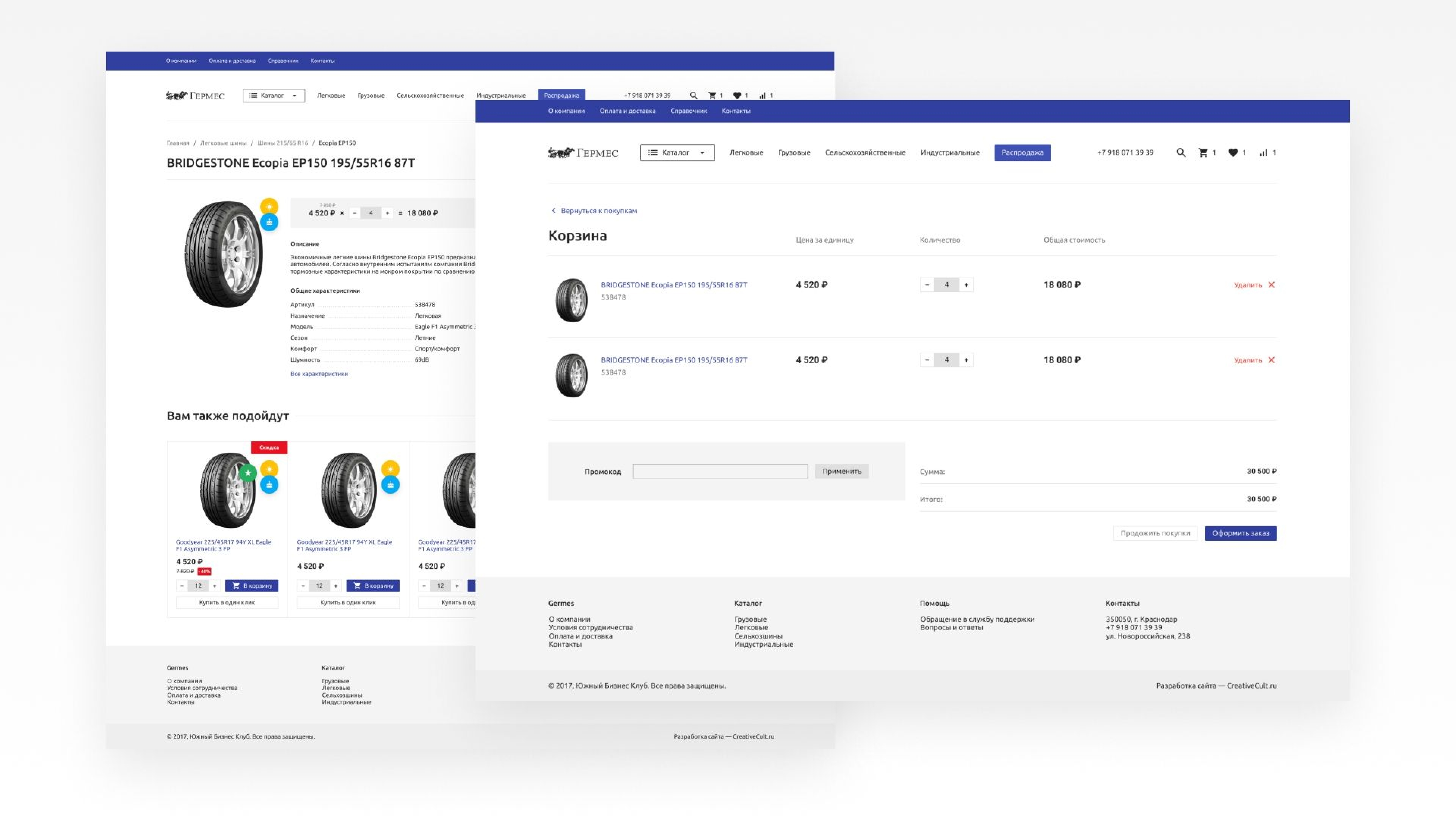Click green star badge on first recommended tire
The image size is (1456, 819).
(248, 473)
